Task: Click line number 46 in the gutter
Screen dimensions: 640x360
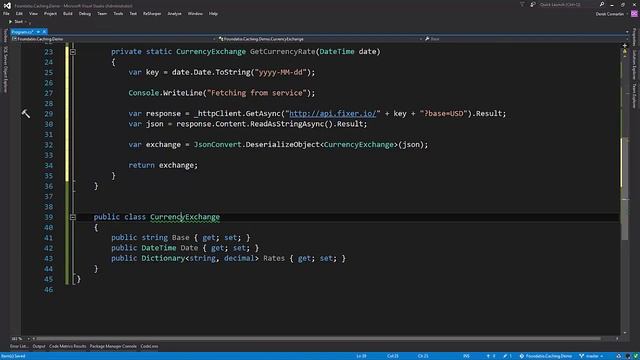Action: 49,289
